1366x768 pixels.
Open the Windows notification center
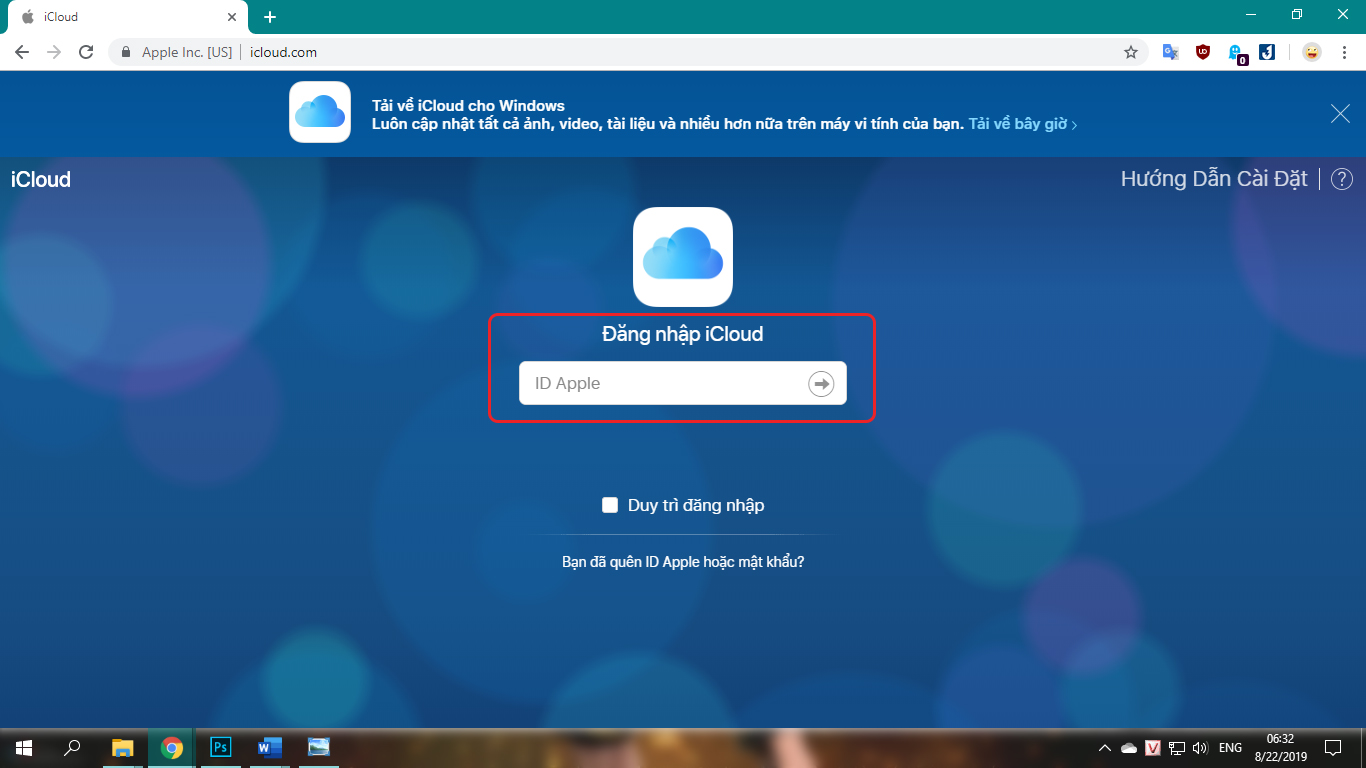(1333, 748)
